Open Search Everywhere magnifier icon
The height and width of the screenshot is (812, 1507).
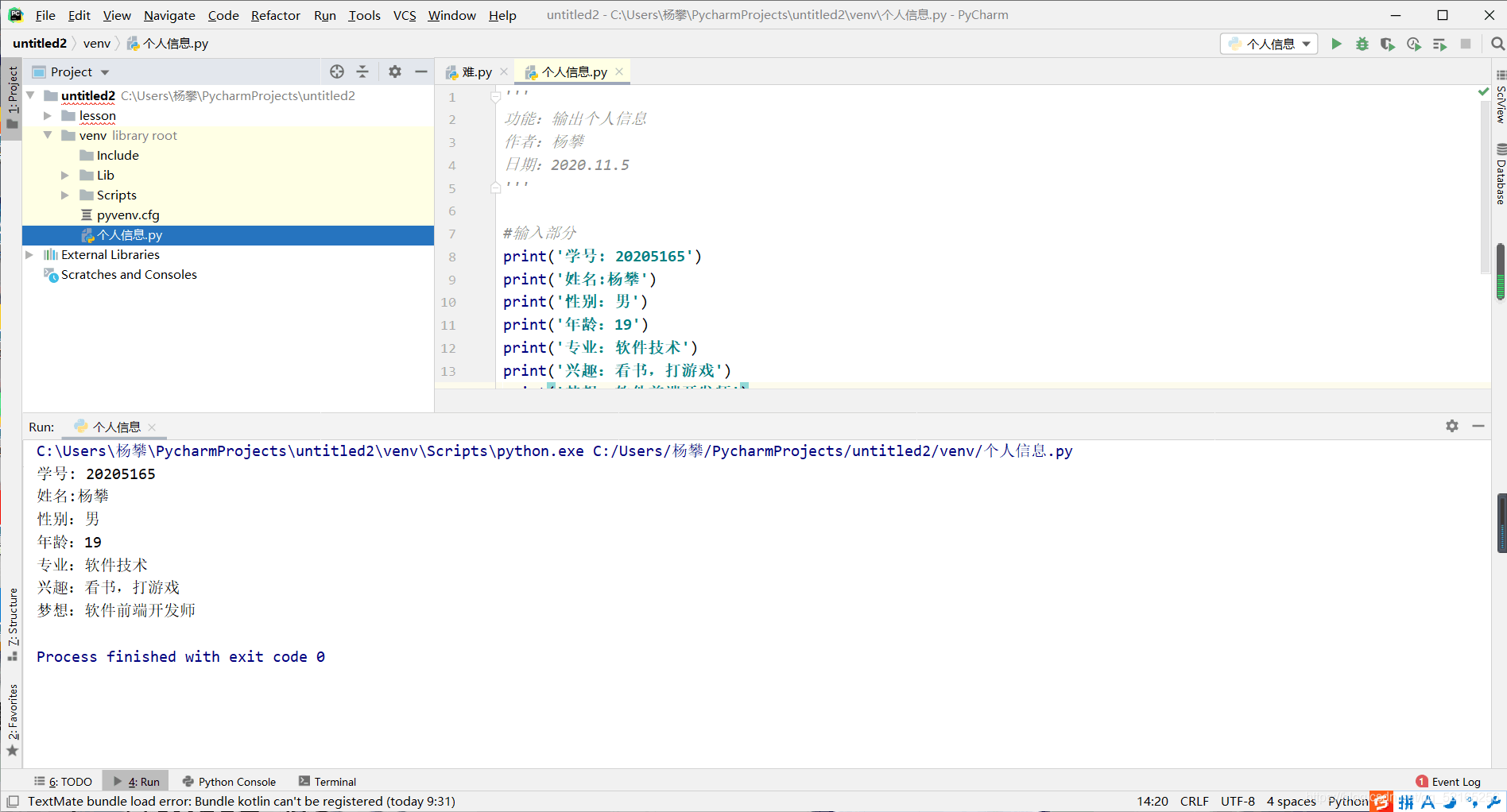click(1497, 44)
